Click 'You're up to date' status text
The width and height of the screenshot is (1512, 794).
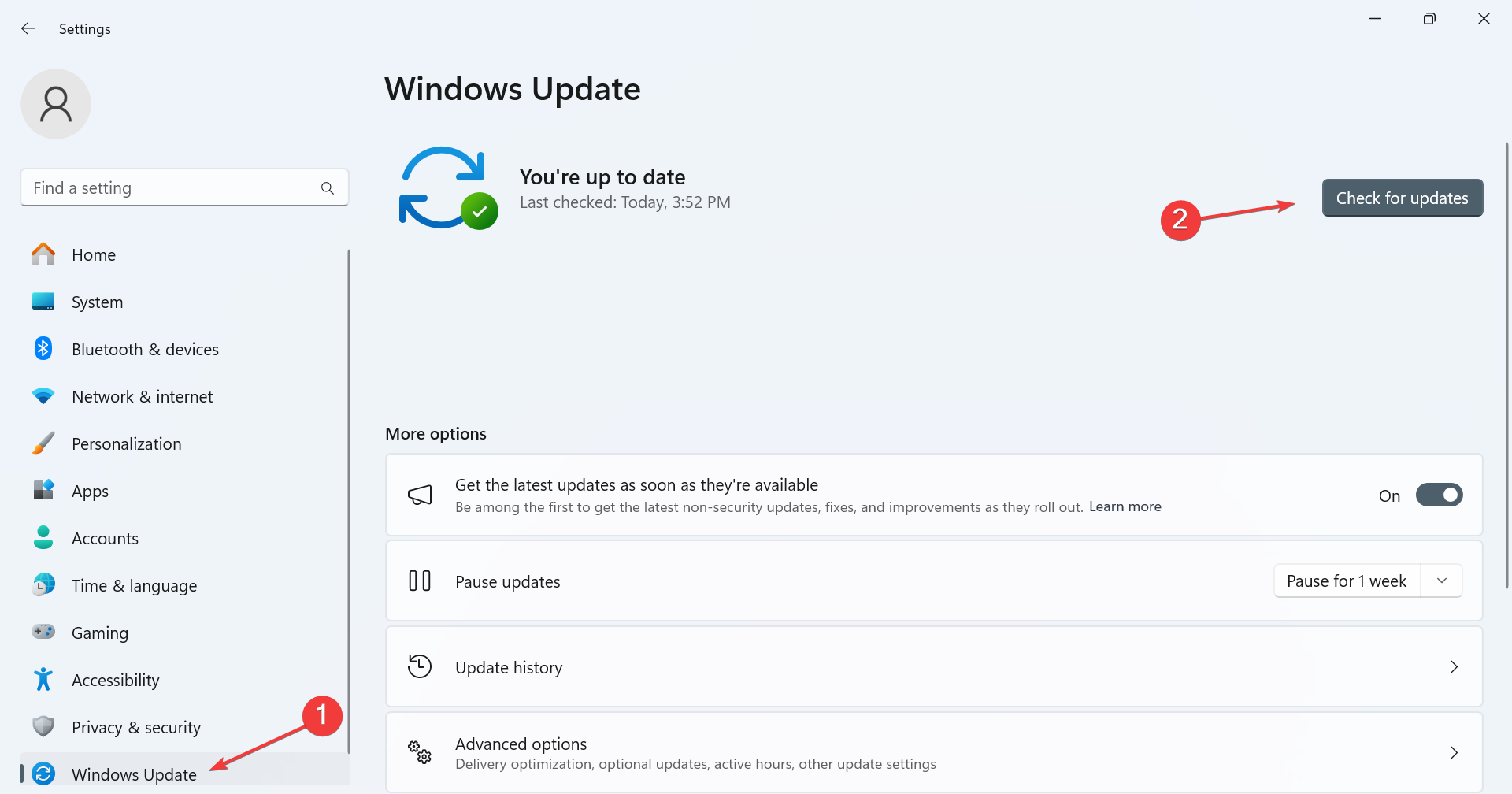pyautogui.click(x=602, y=176)
